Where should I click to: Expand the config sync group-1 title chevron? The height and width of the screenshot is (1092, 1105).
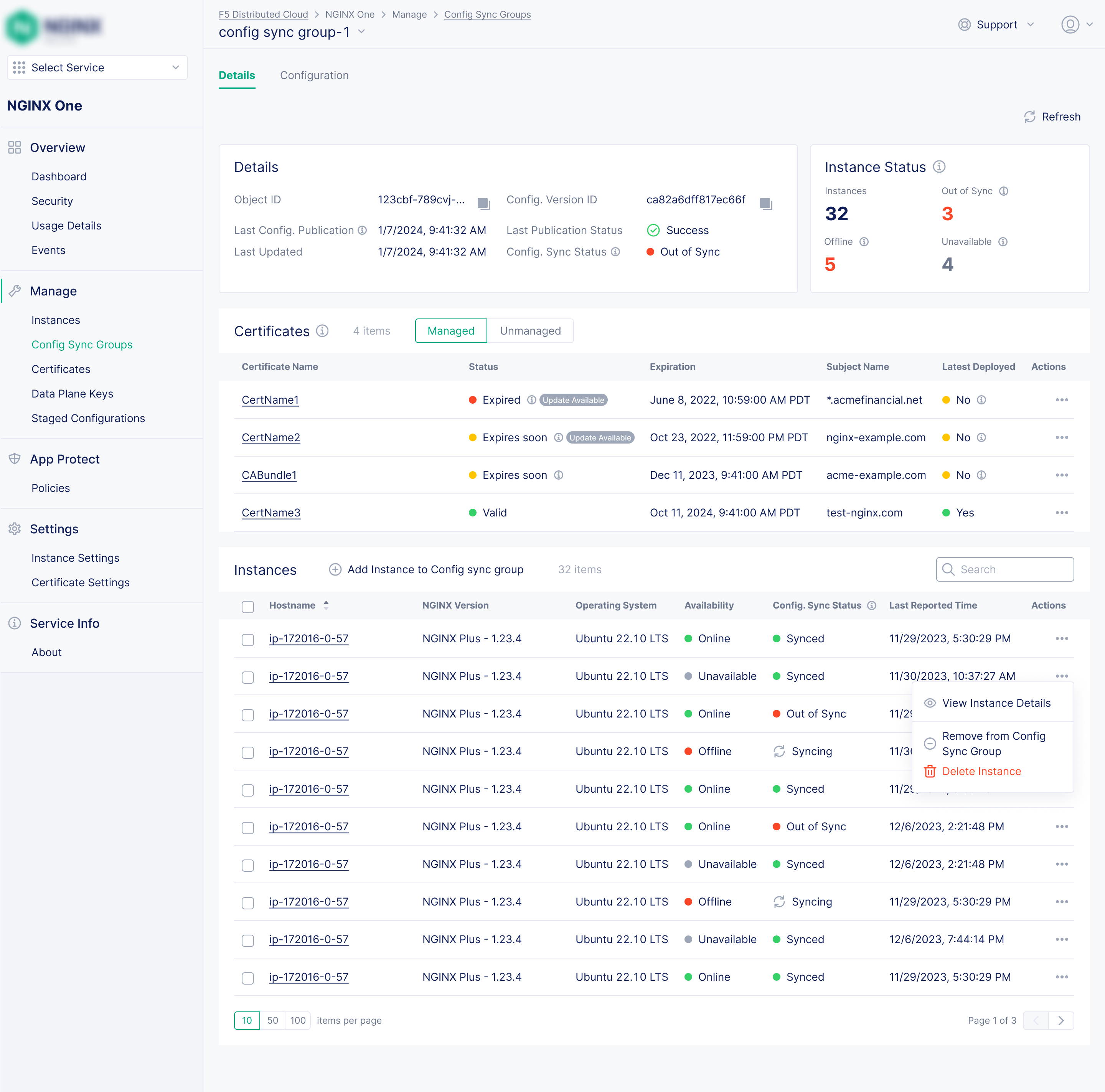coord(361,32)
